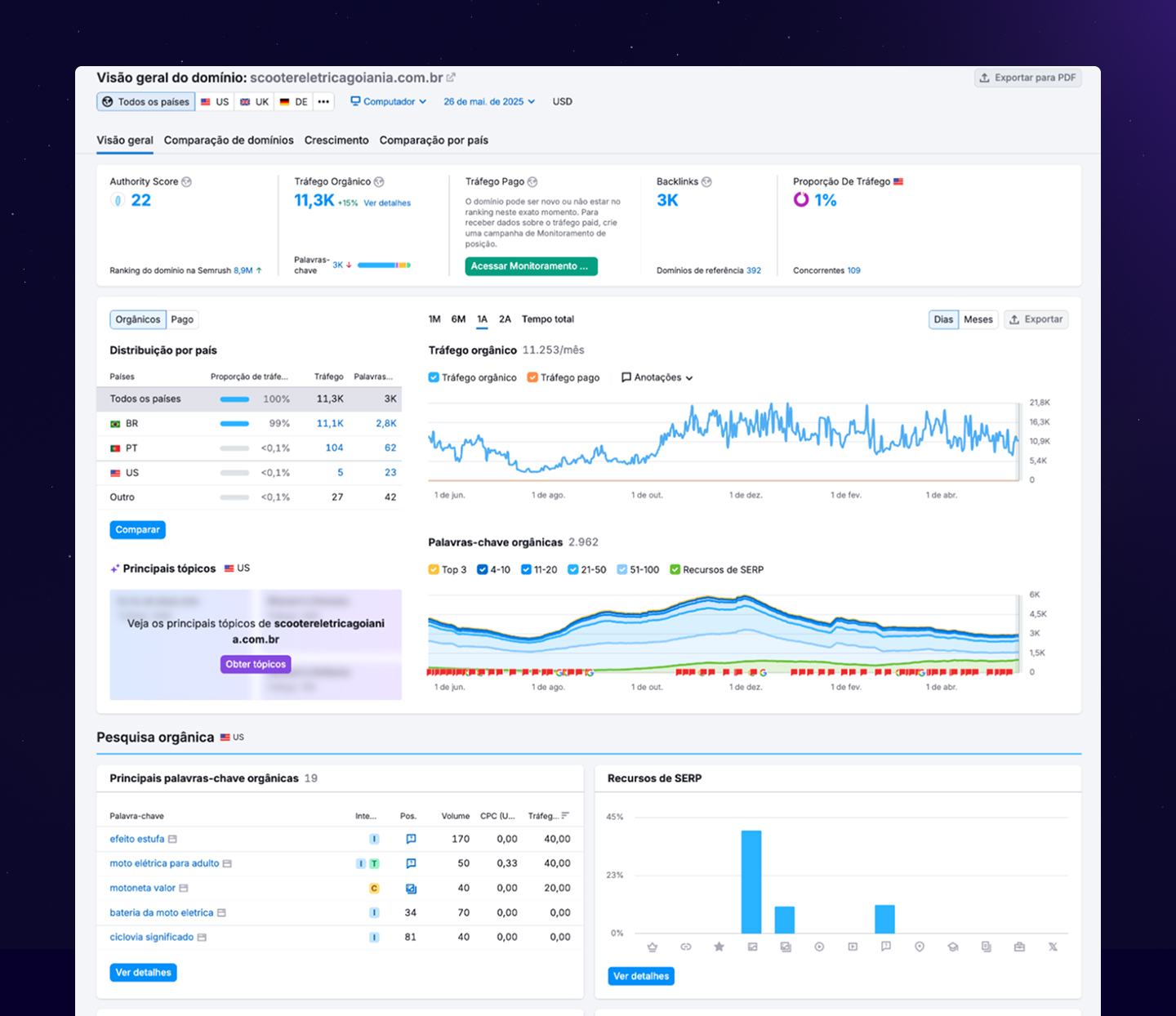Select the 6M time range

[x=458, y=319]
